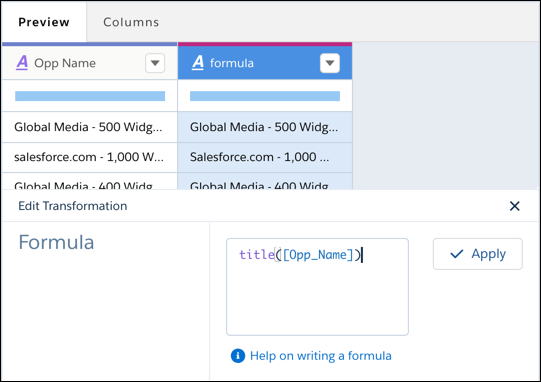Open the Columns tab

pos(131,22)
